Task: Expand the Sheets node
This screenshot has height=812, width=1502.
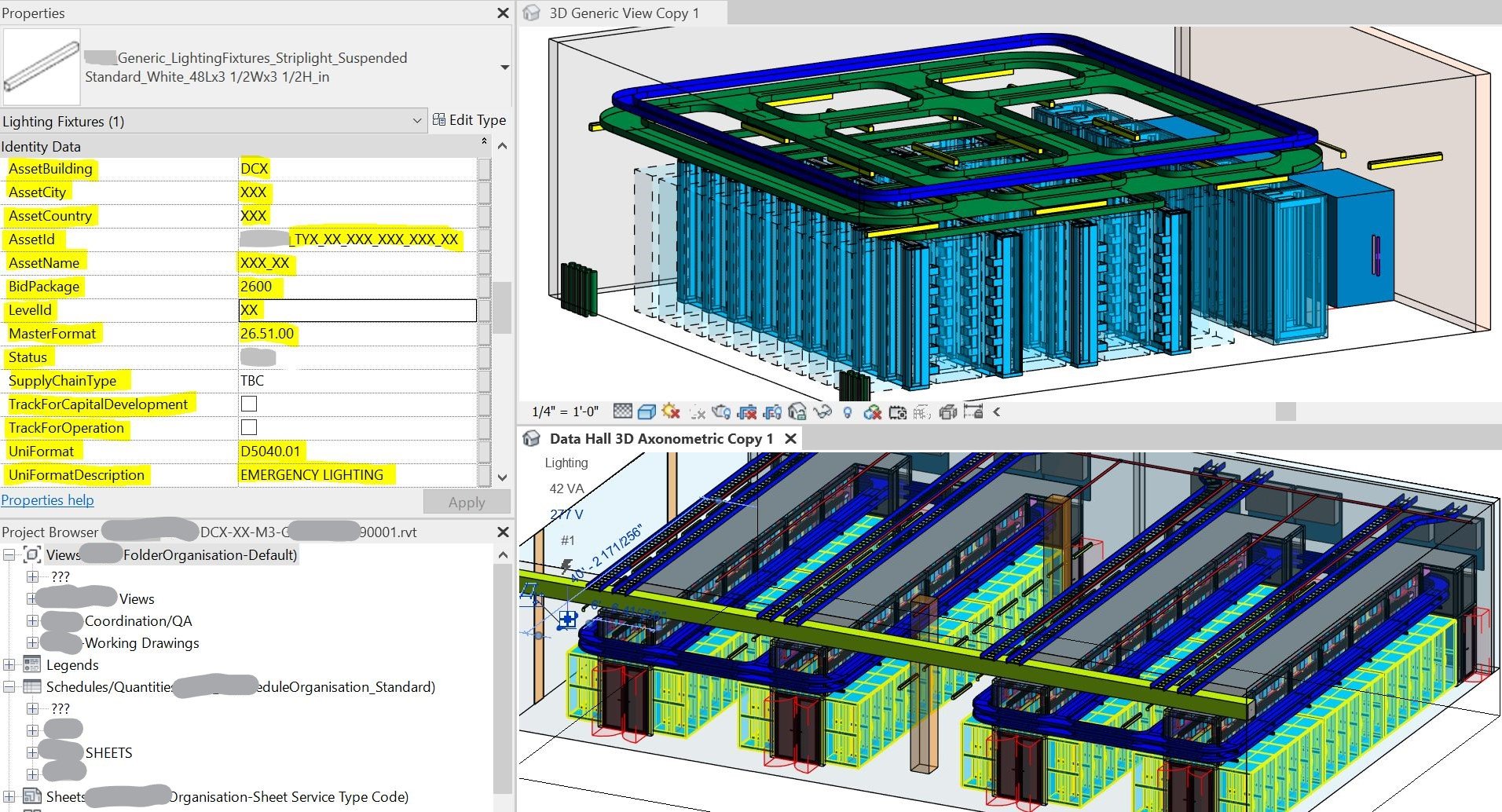Action: click(9, 796)
